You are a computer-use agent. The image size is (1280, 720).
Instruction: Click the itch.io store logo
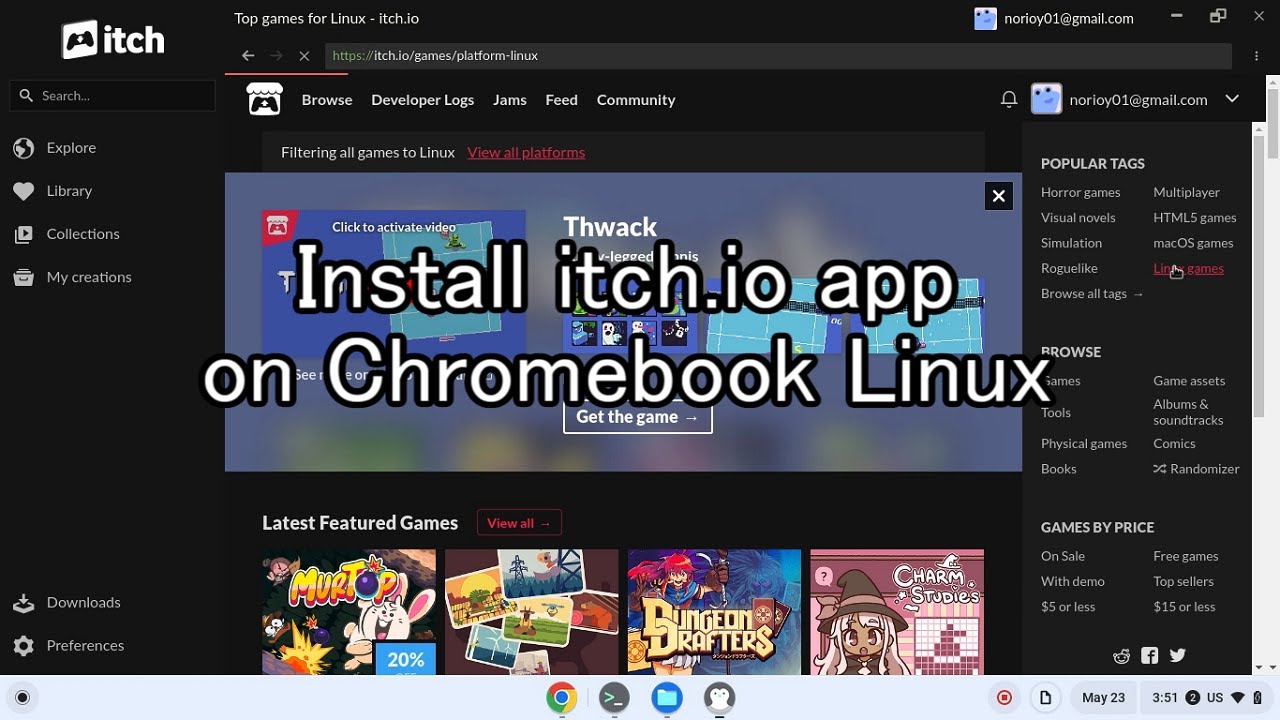264,99
